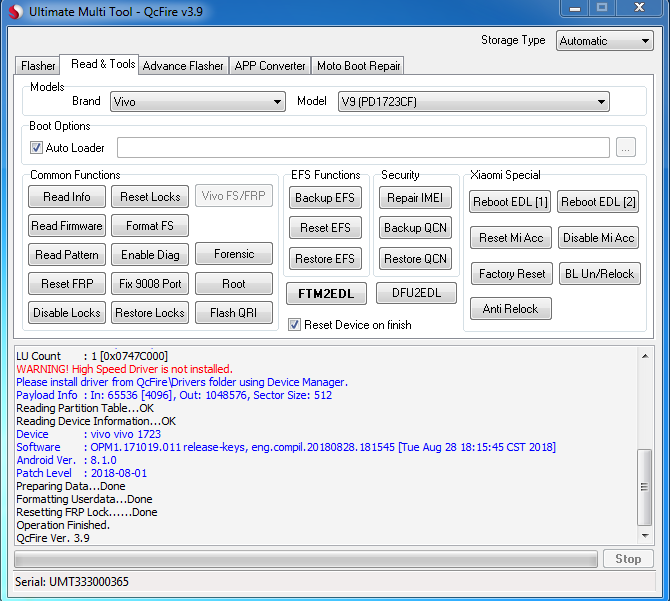Click the Restore Locks button
This screenshot has width=670, height=601.
point(150,313)
